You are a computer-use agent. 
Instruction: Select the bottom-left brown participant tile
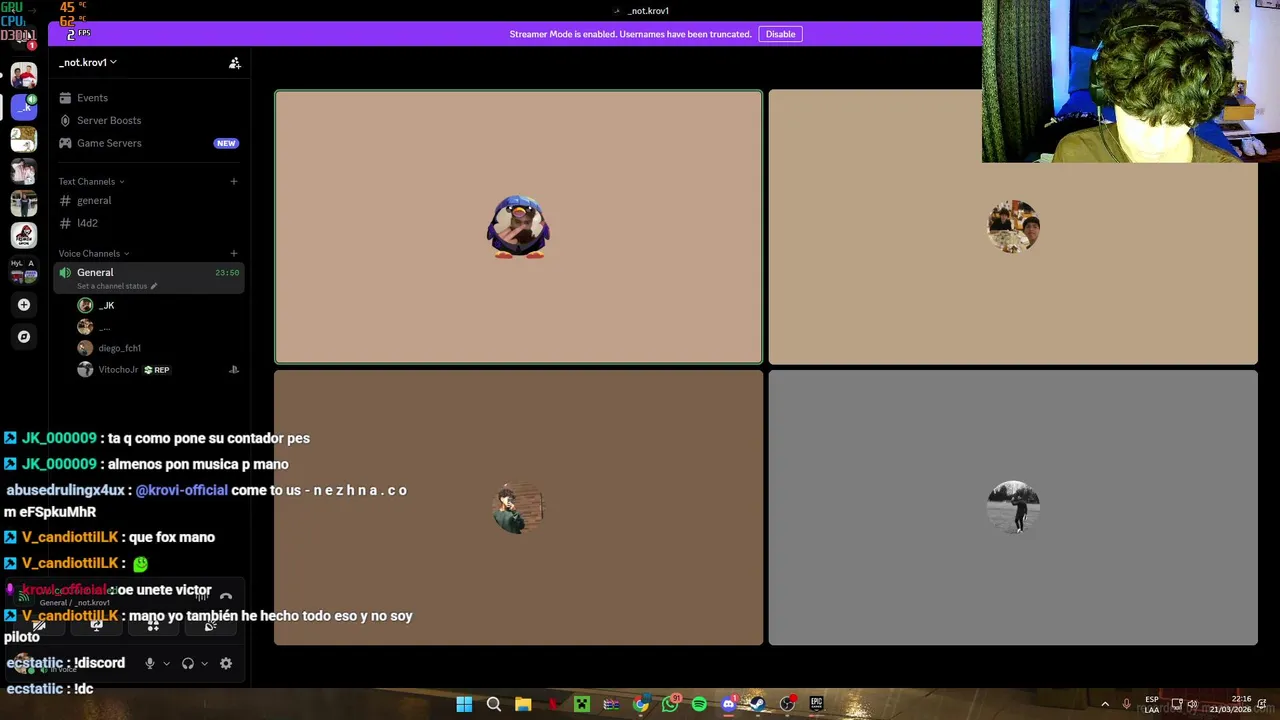518,508
